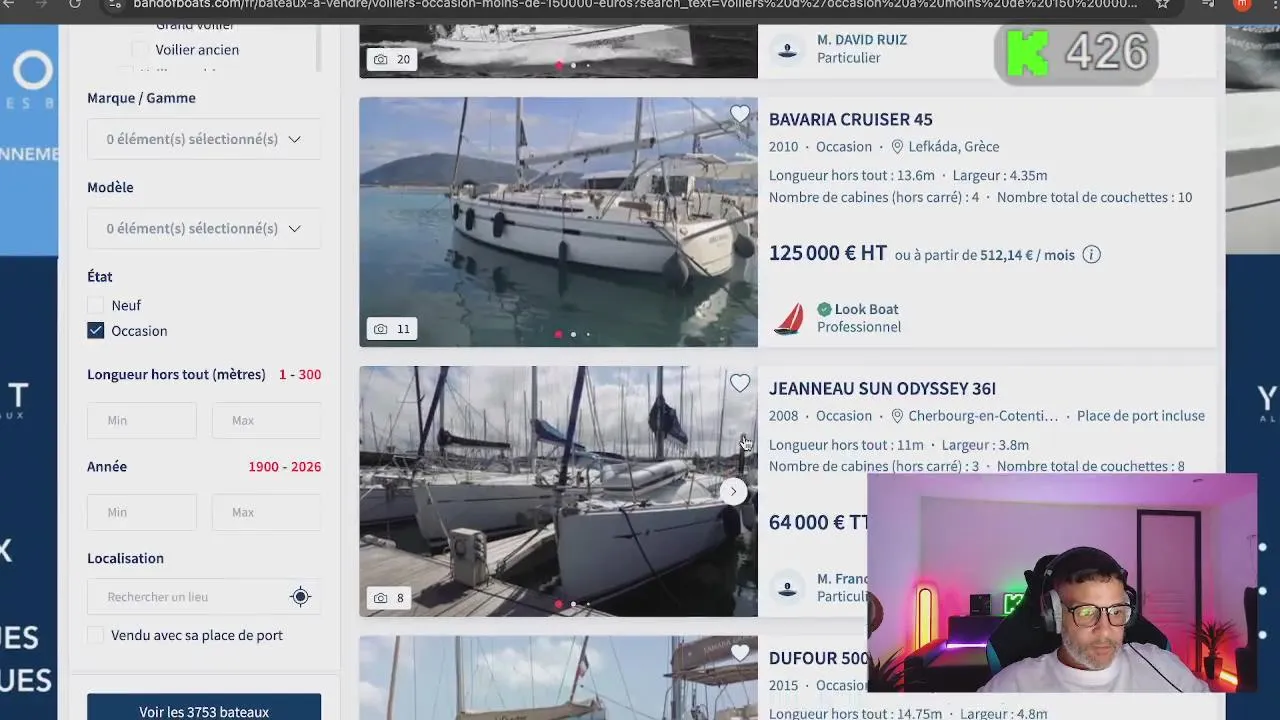Open the DUFOUR 500 listing title
This screenshot has height=720, width=1280.
tap(818, 658)
